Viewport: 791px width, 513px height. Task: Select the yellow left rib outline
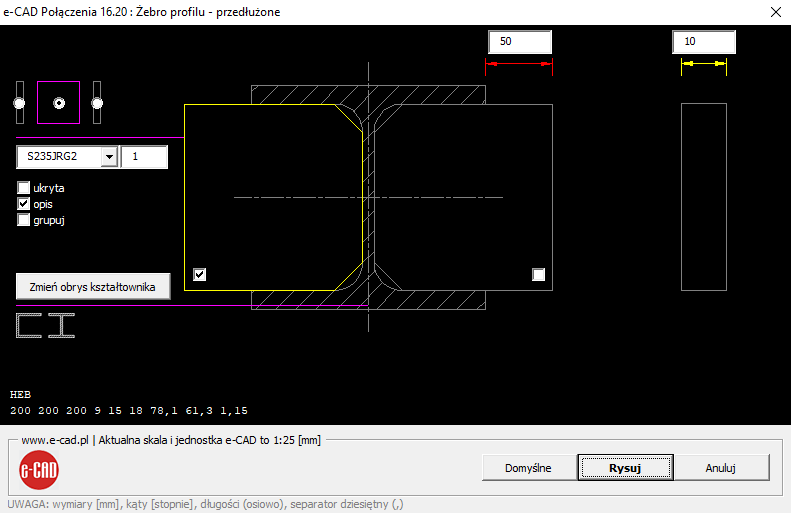coord(273,197)
